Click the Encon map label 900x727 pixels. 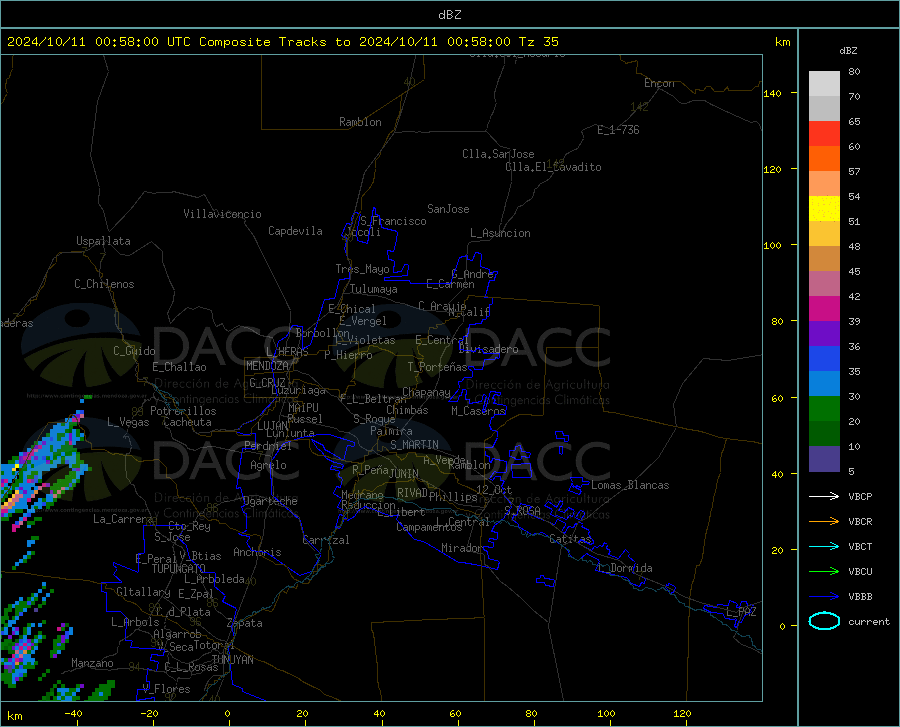[659, 83]
